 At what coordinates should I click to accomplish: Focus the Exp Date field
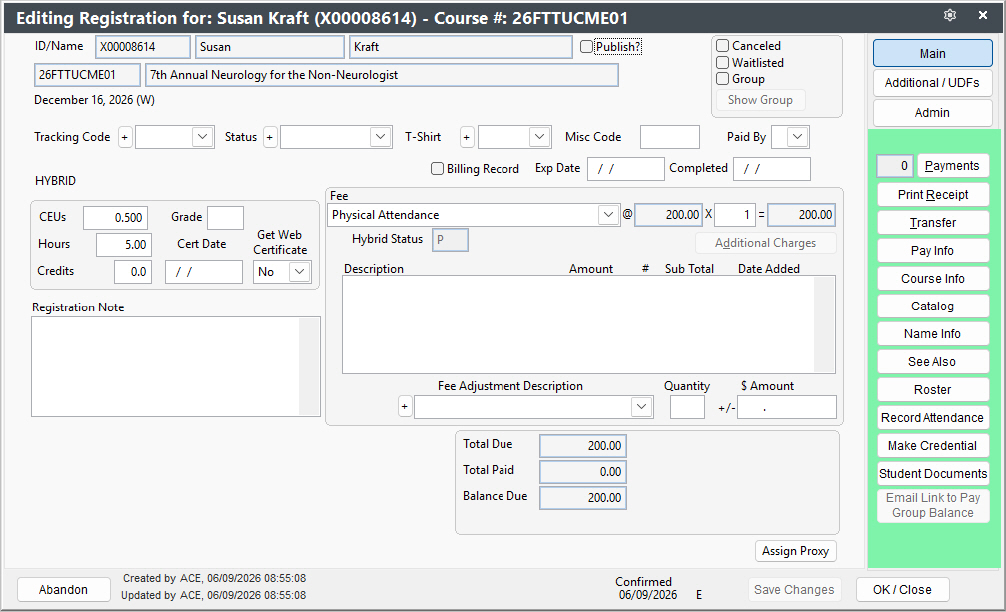click(626, 169)
